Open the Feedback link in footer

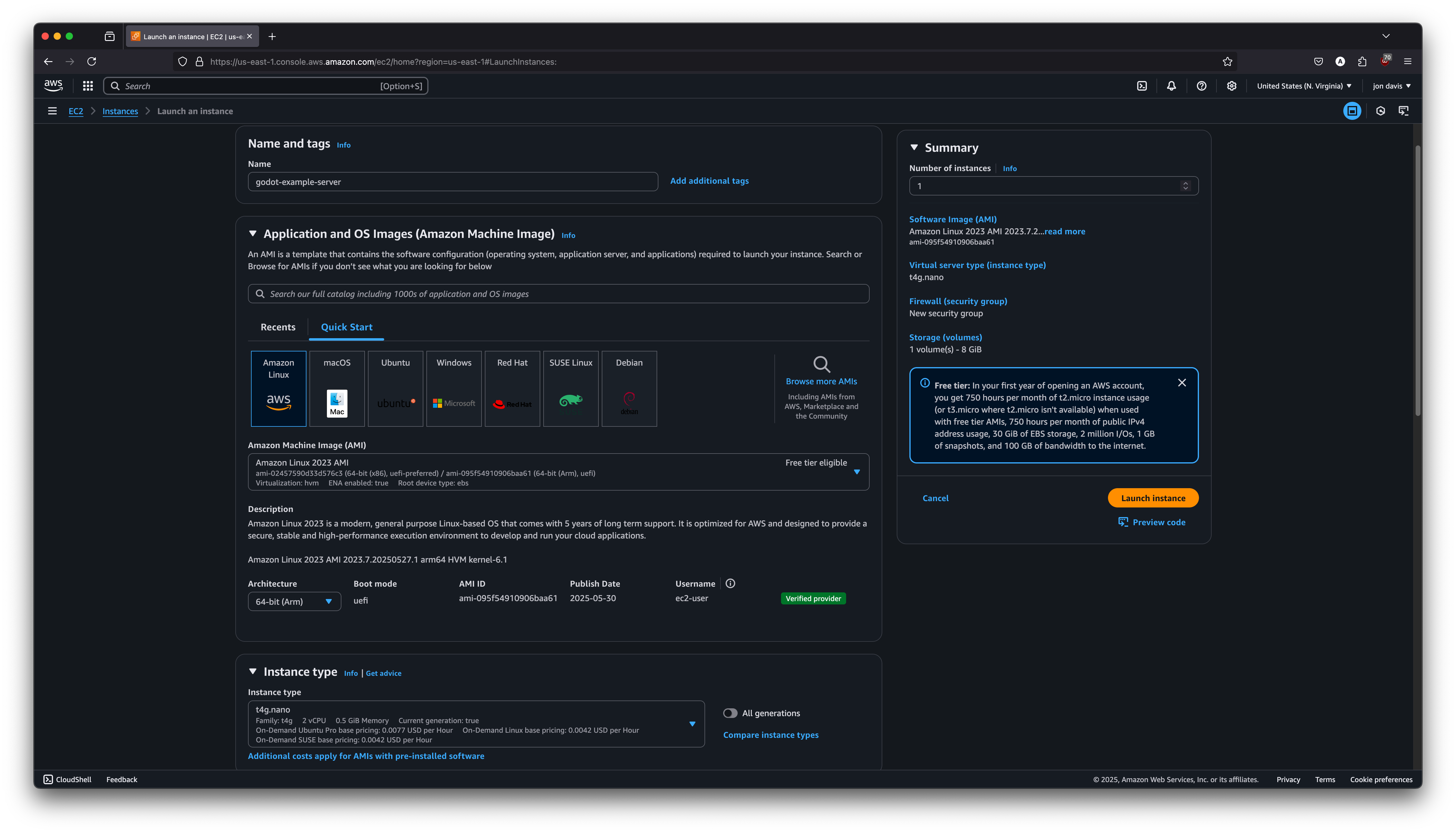click(121, 779)
